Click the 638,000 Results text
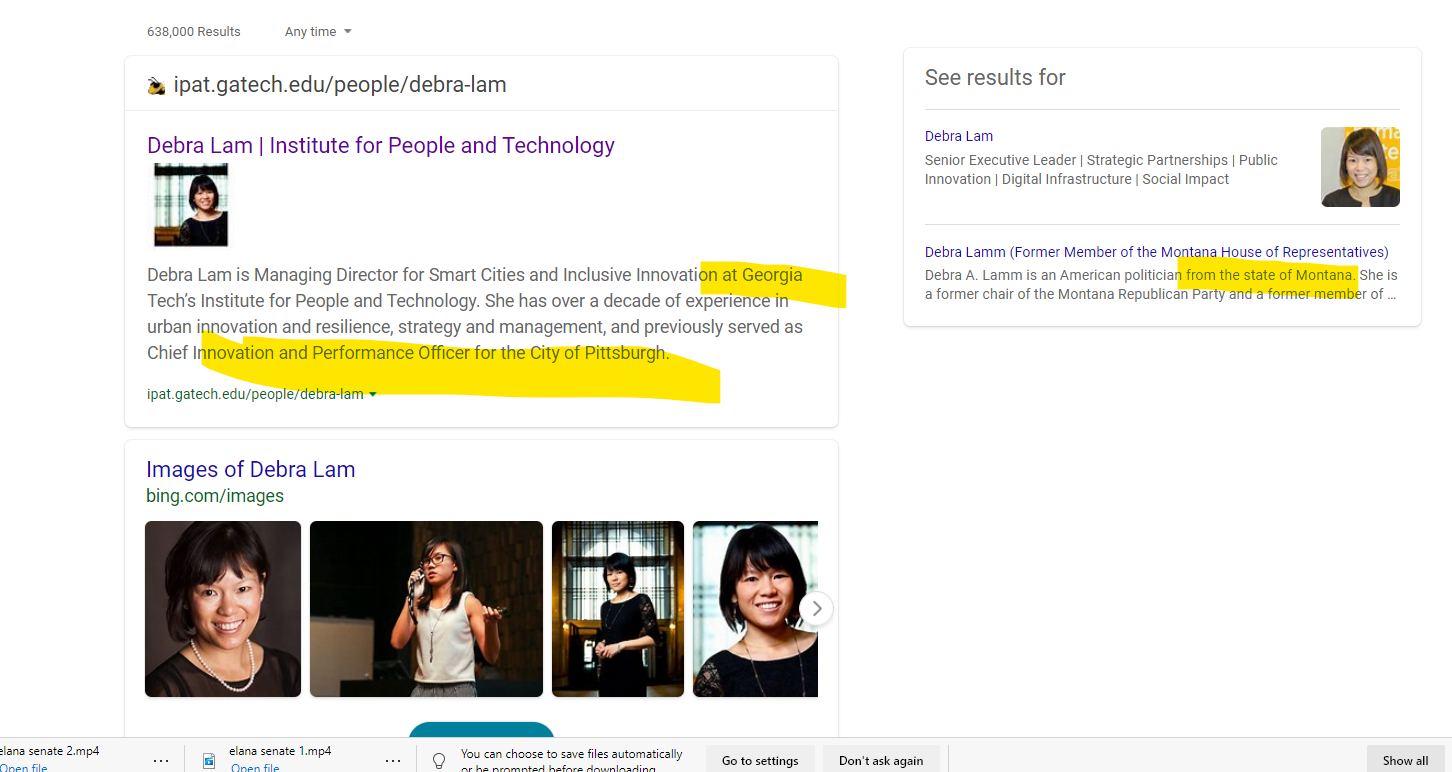The width and height of the screenshot is (1452, 772). tap(194, 31)
